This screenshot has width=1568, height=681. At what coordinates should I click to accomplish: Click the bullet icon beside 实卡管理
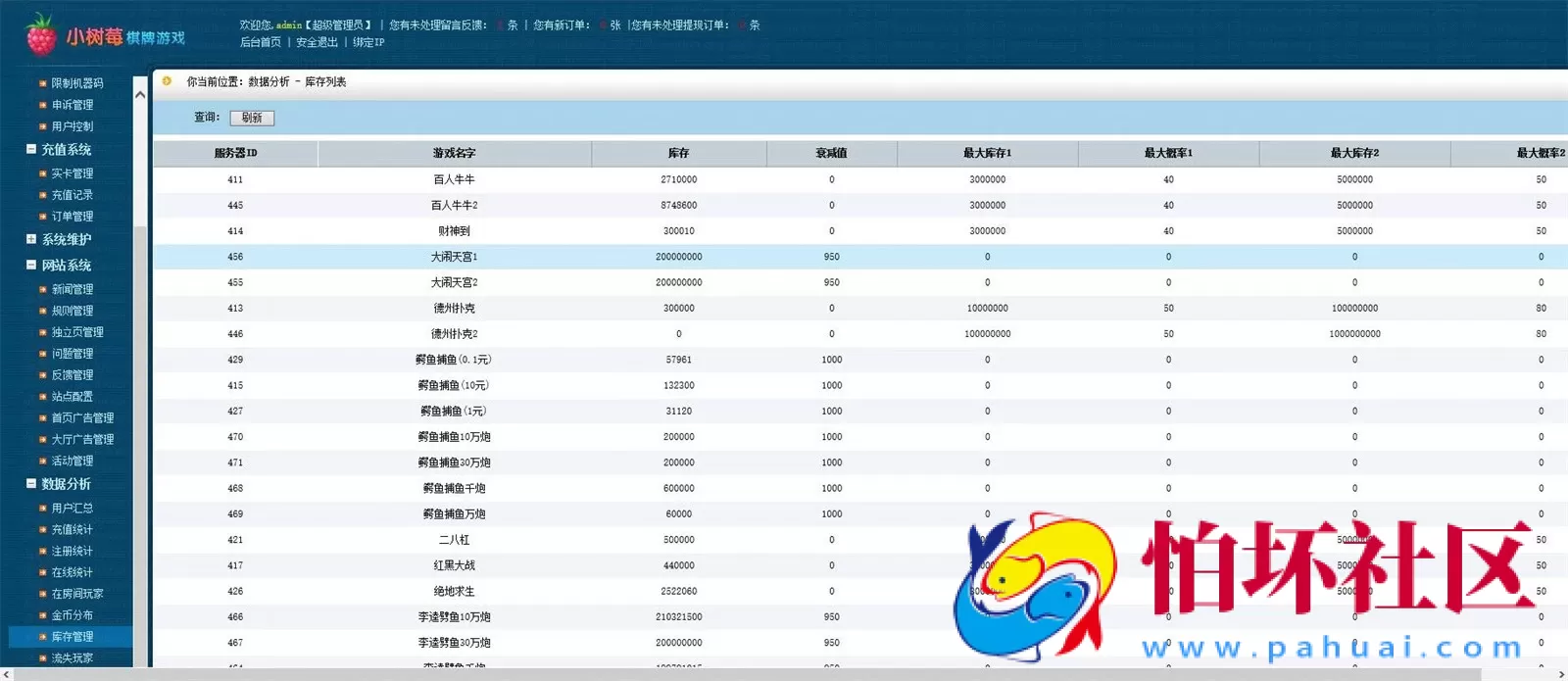pos(42,173)
